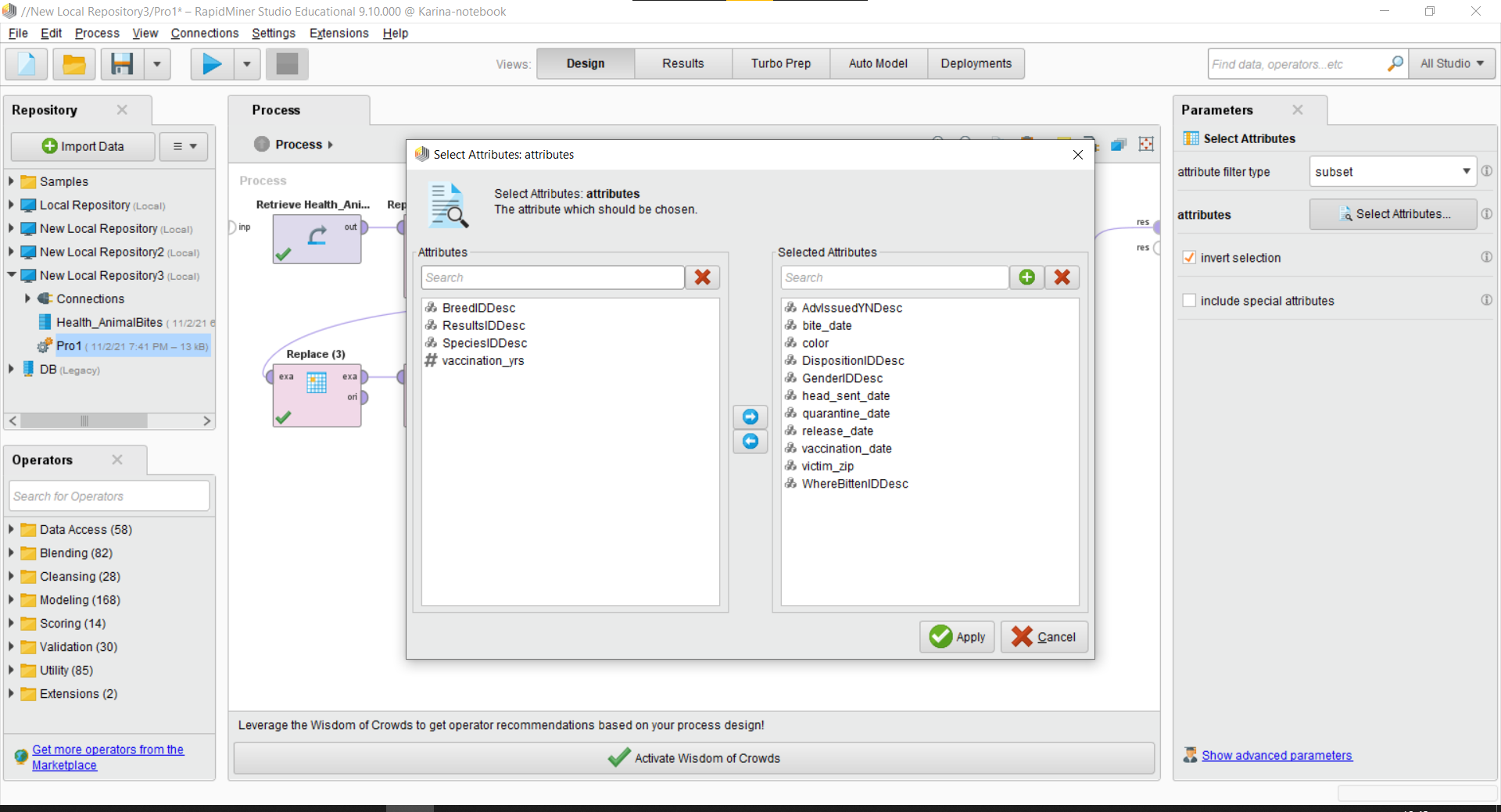Click the Replace (3) operator icon
Viewport: 1501px width, 812px height.
[x=317, y=382]
